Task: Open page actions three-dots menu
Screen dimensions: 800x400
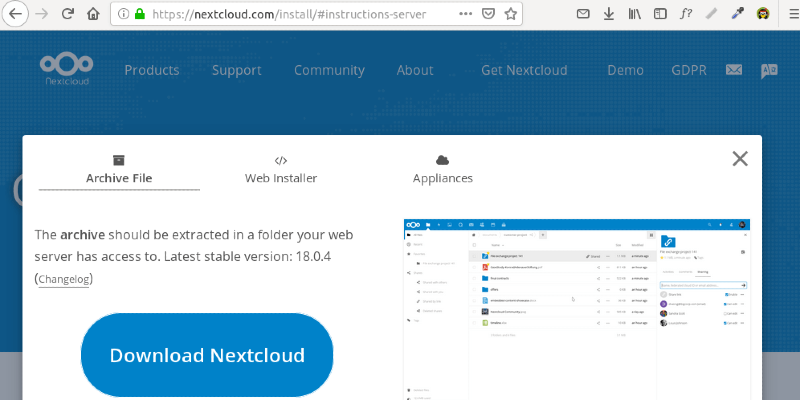Action: (465, 14)
